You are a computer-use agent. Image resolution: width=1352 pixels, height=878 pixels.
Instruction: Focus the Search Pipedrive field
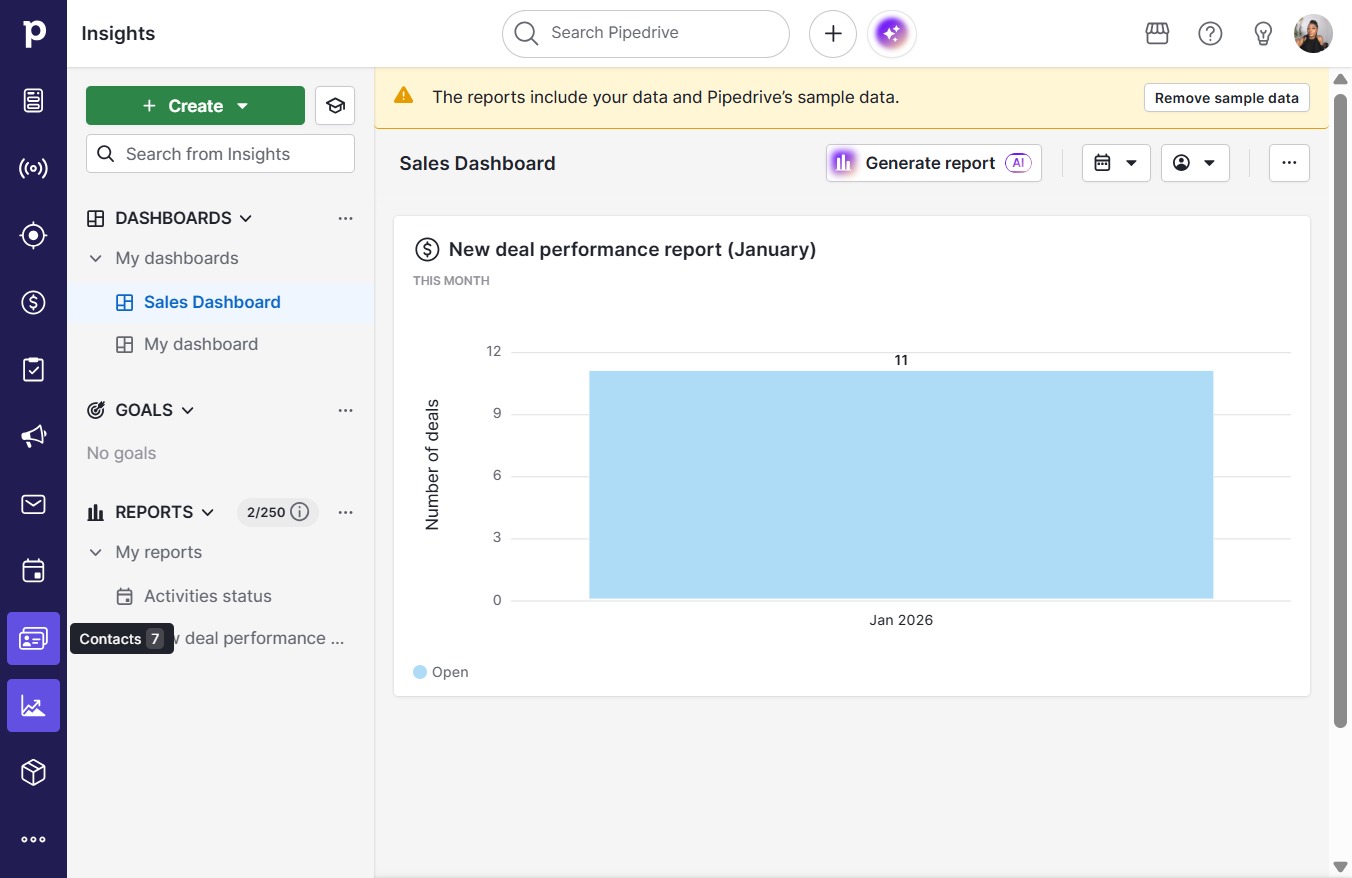tap(646, 34)
